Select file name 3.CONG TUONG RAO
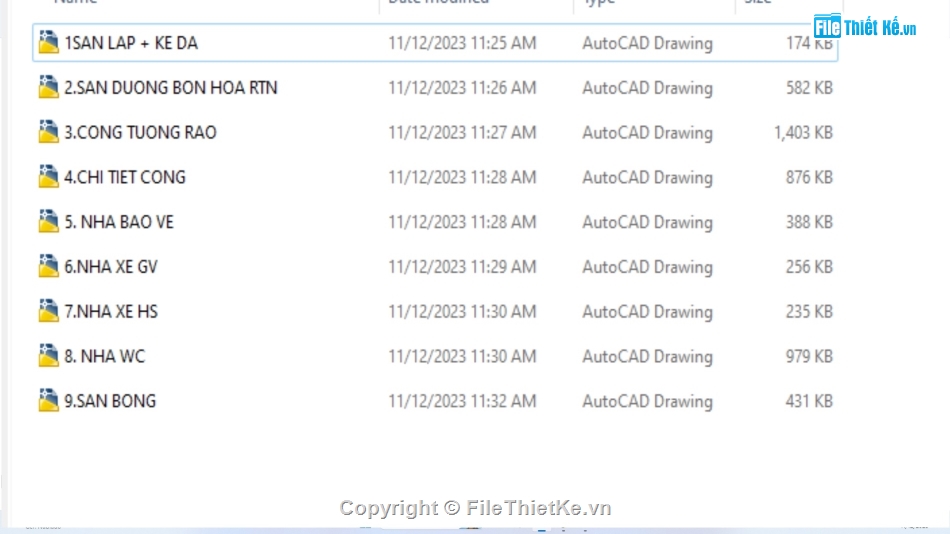The image size is (950, 534). pyautogui.click(x=141, y=133)
